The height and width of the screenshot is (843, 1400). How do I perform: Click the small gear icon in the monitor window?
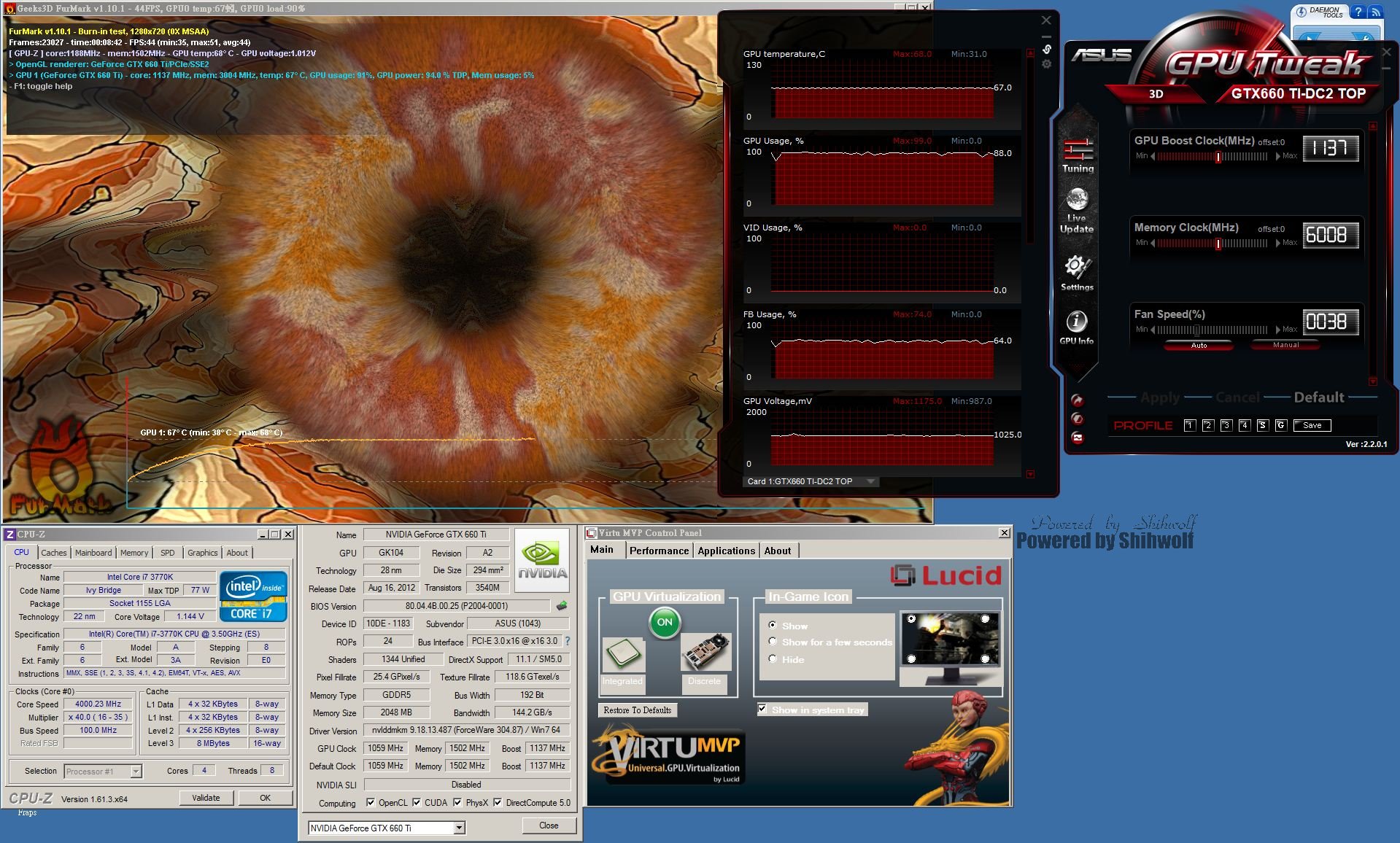(x=1046, y=64)
